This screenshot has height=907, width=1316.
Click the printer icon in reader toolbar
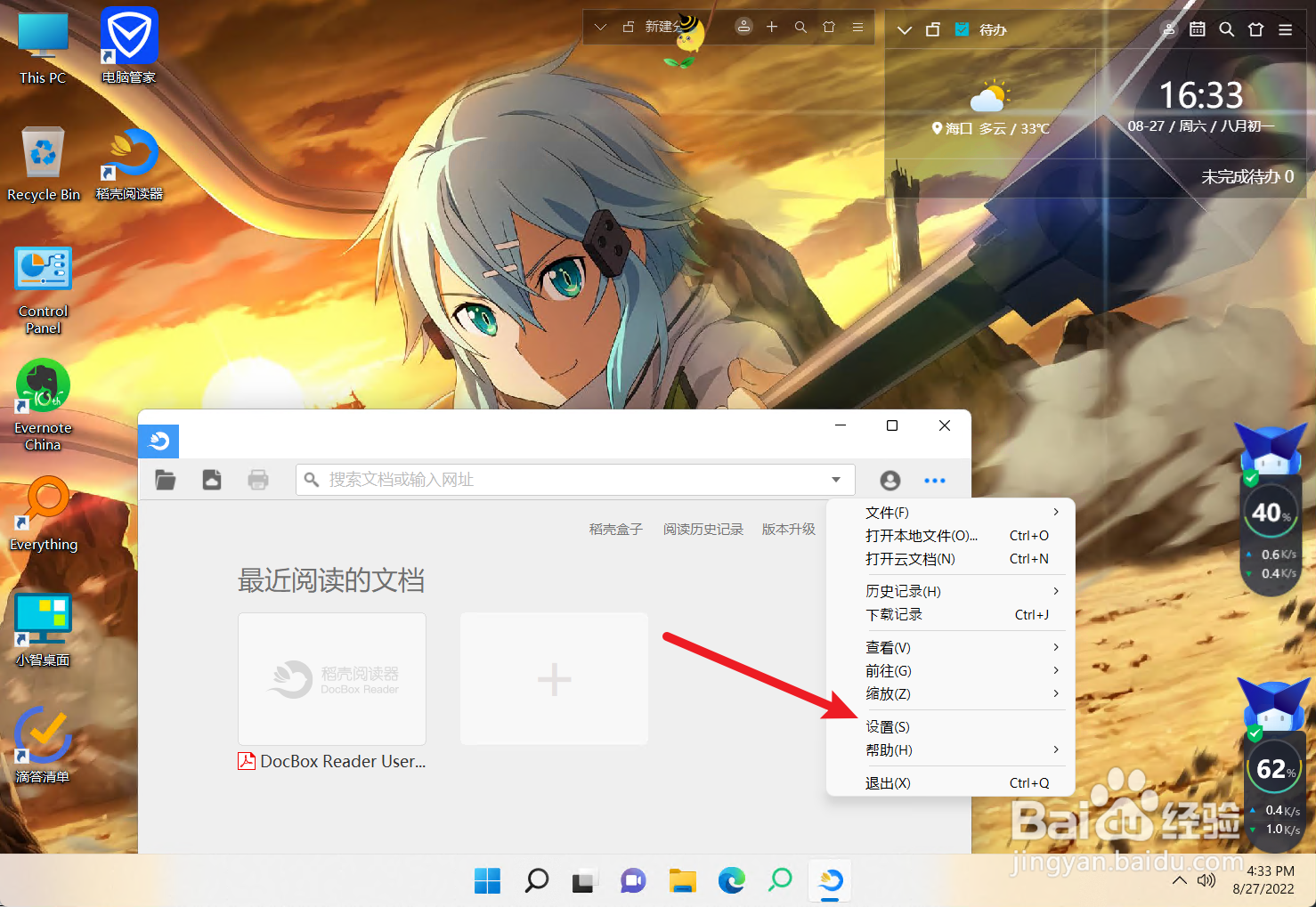pyautogui.click(x=258, y=480)
